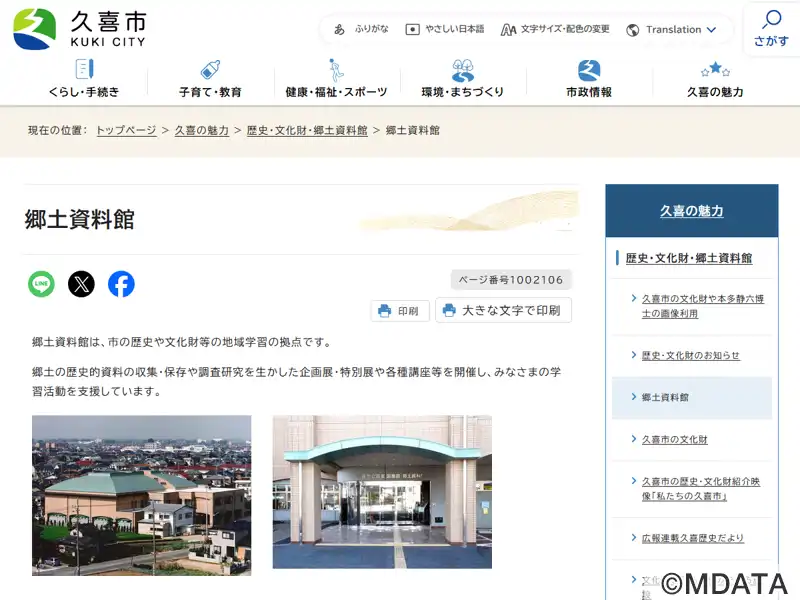The width and height of the screenshot is (800, 600).
Task: Click the 印刷 print button
Action: point(400,311)
